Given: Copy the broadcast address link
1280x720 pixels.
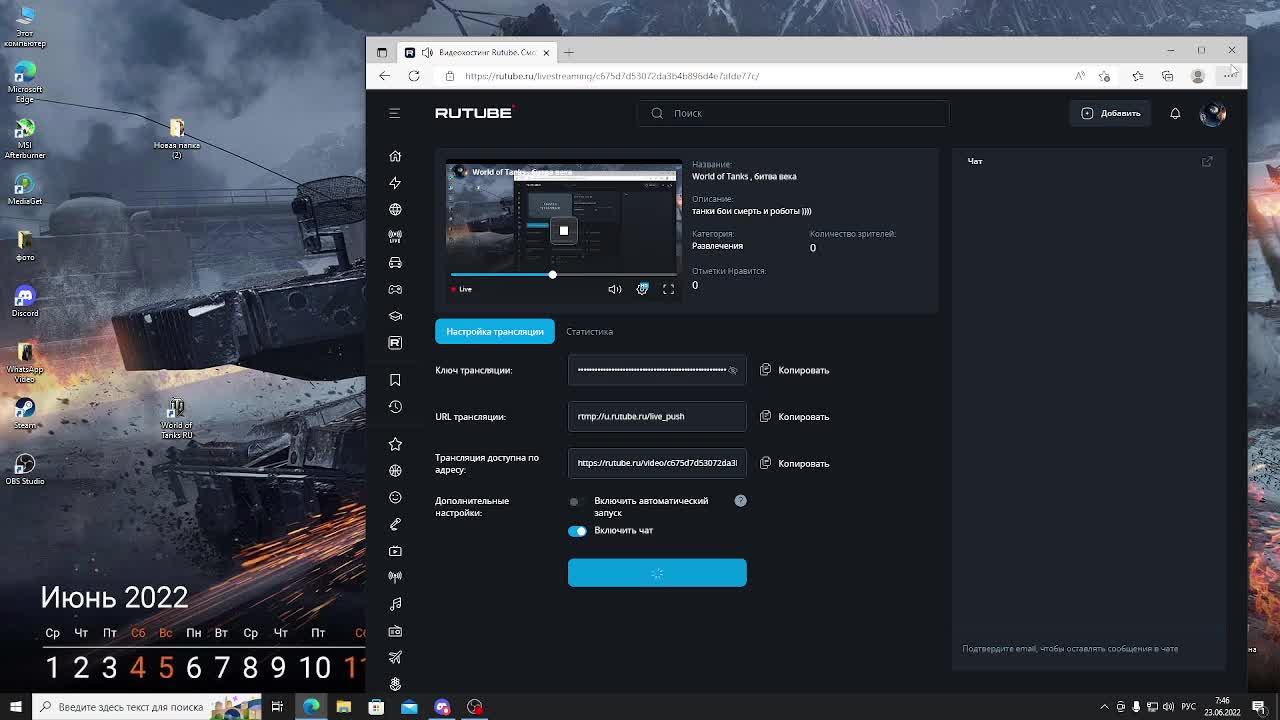Looking at the screenshot, I should [795, 463].
